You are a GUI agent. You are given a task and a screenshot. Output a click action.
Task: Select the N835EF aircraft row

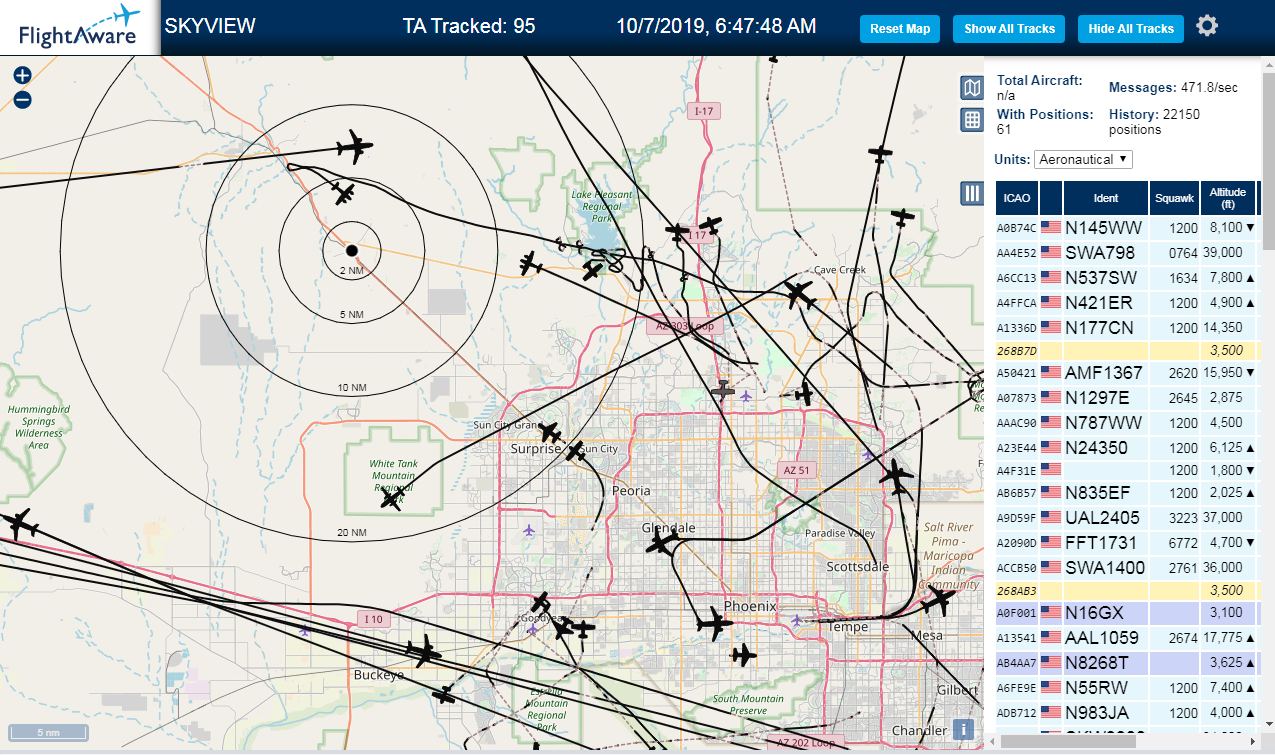click(1127, 492)
